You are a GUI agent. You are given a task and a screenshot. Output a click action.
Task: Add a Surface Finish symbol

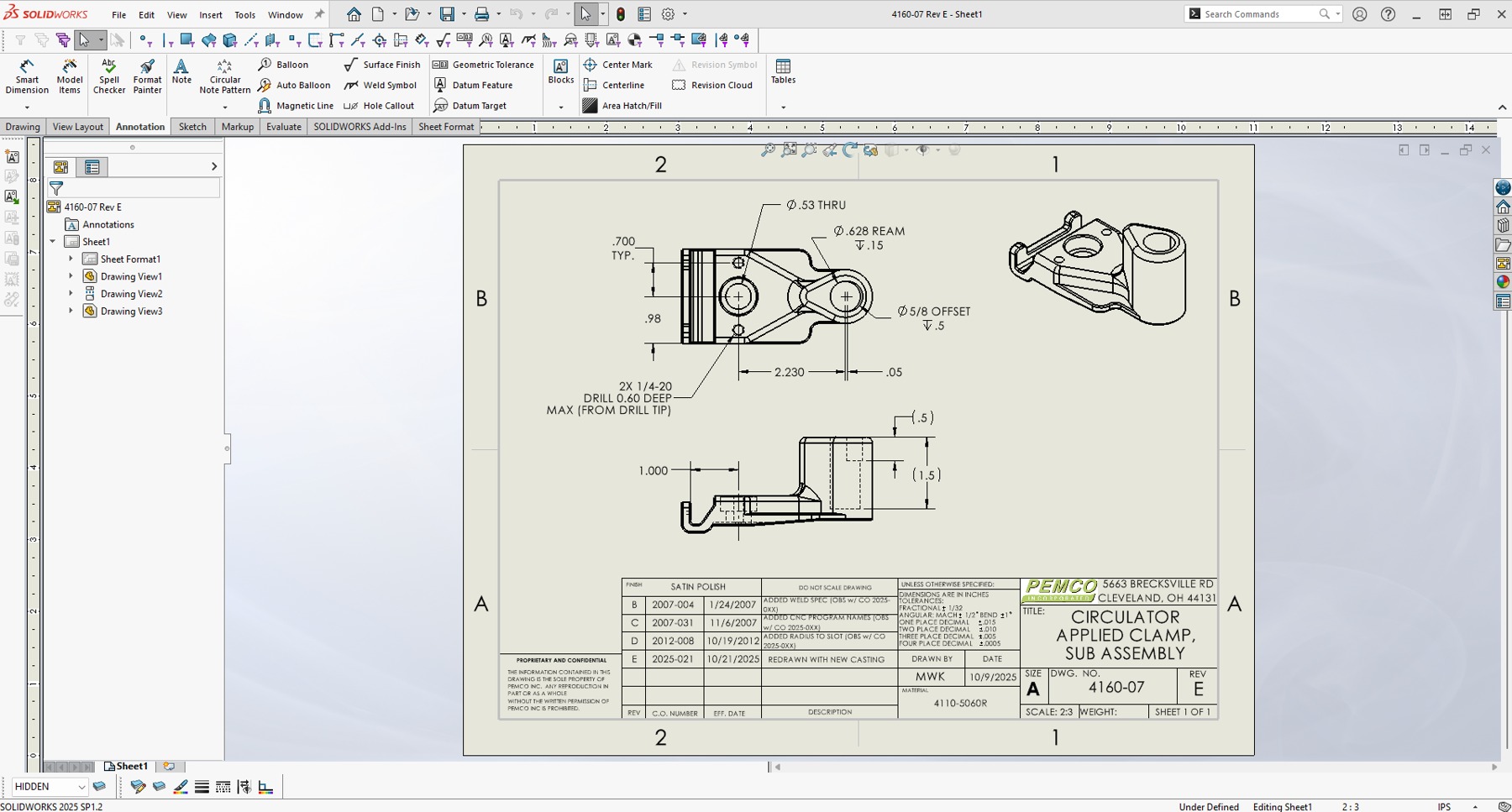tap(382, 65)
